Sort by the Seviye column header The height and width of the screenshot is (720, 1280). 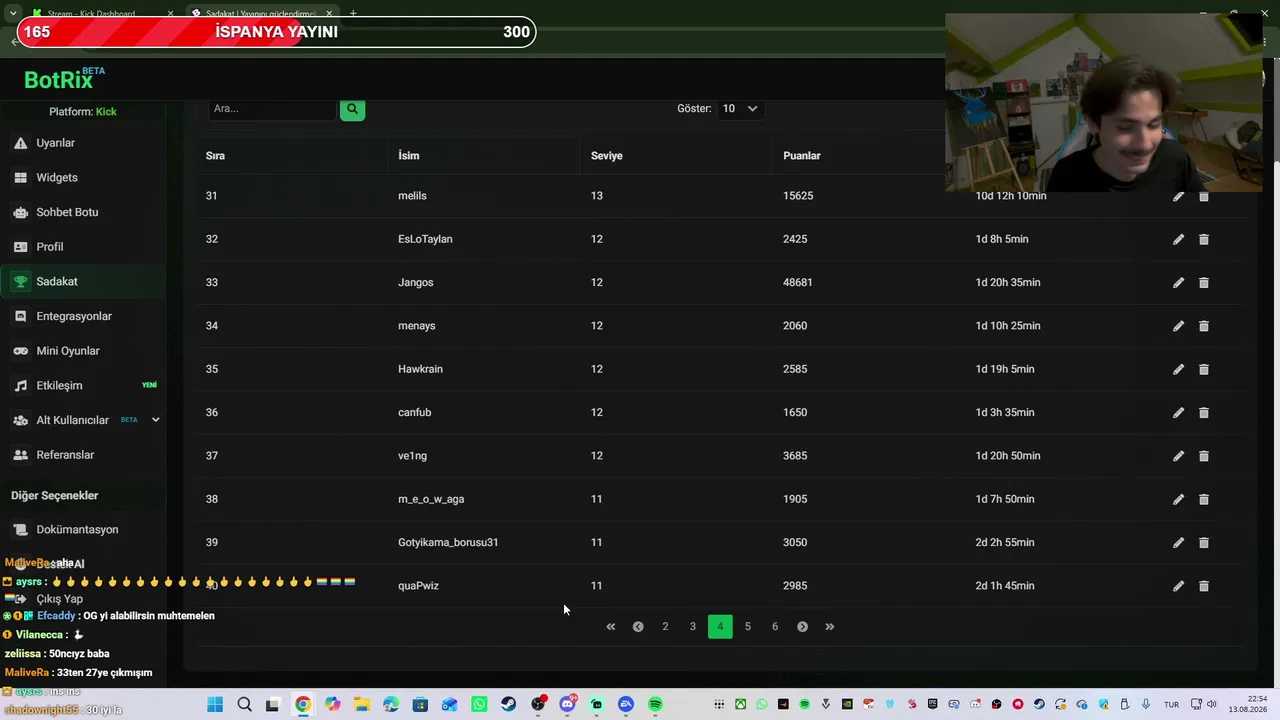(607, 156)
